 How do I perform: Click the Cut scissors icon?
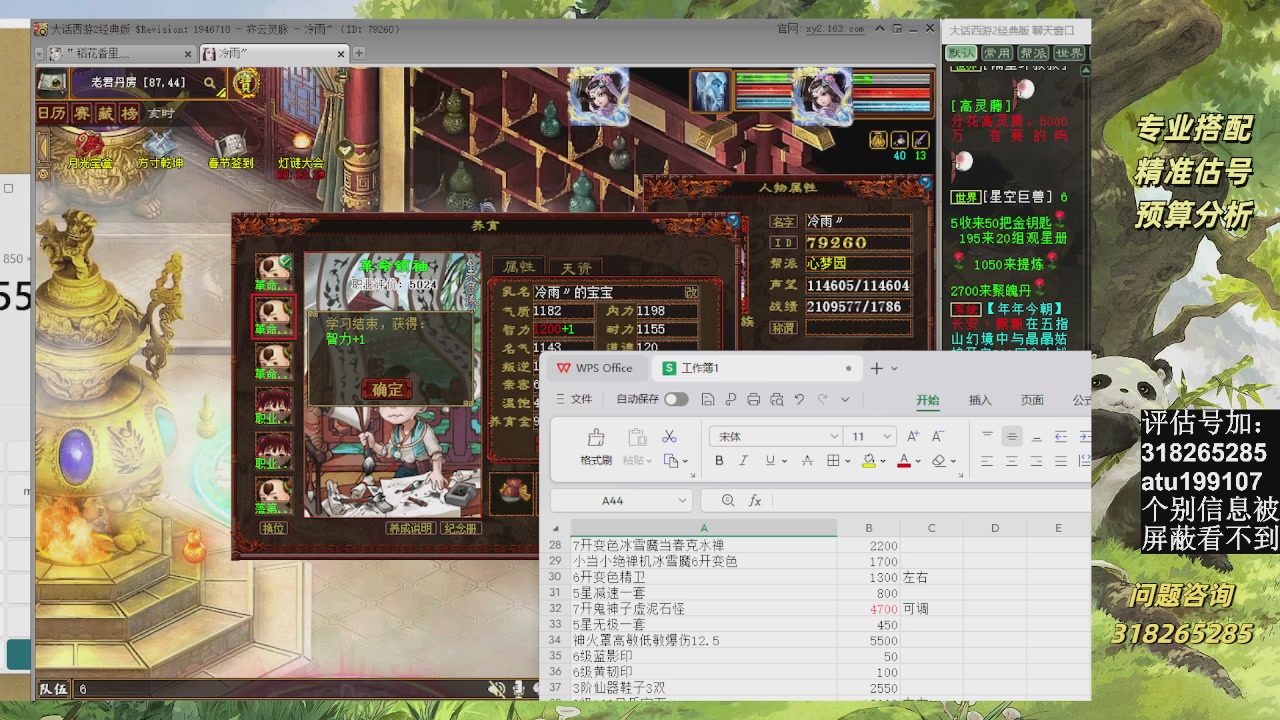[x=670, y=437]
